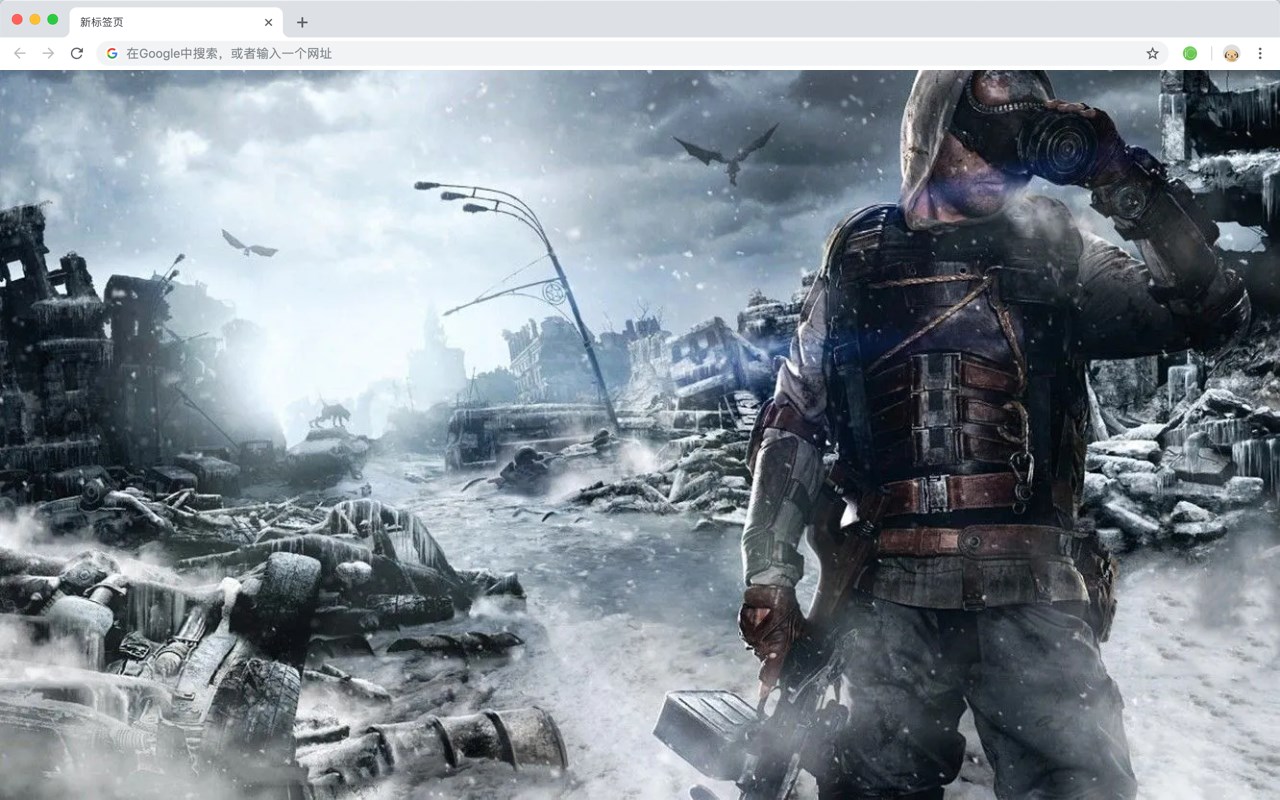Minimize the window with the yellow button
1280x800 pixels.
(x=35, y=19)
